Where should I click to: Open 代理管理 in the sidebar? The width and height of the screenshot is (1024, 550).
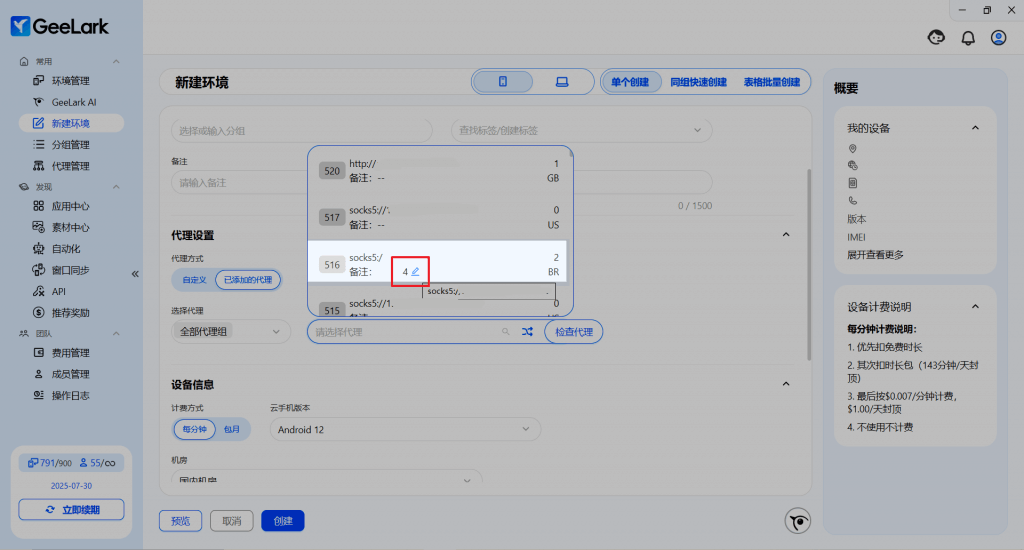(70, 166)
